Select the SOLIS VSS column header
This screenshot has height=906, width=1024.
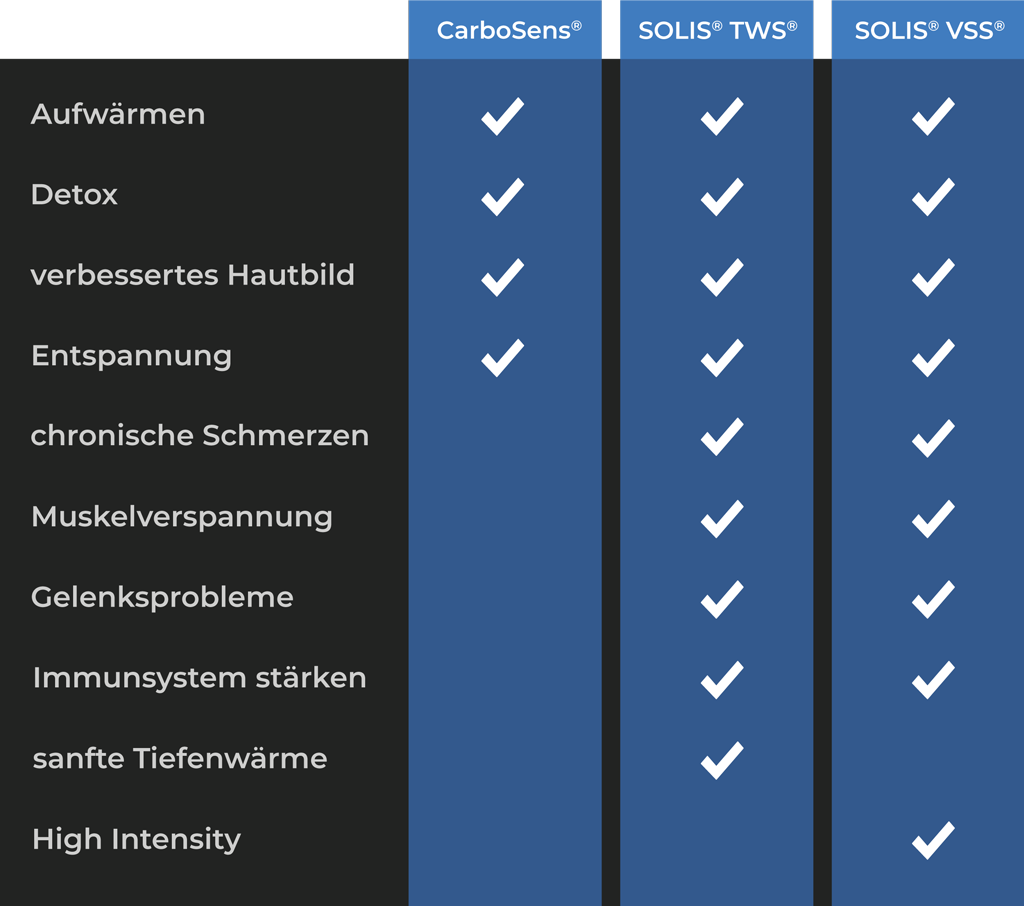[x=928, y=30]
